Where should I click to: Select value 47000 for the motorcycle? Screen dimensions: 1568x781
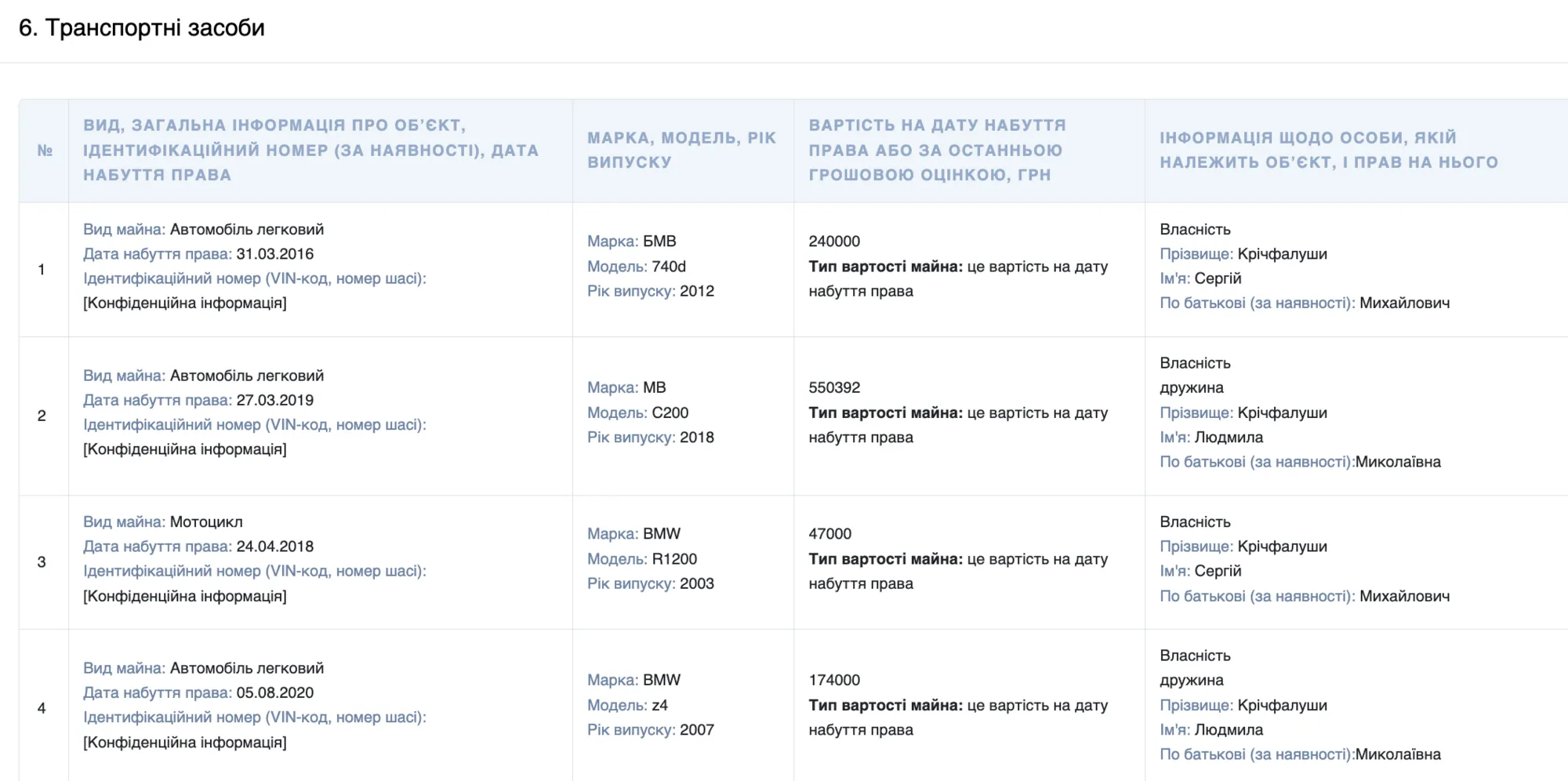829,534
